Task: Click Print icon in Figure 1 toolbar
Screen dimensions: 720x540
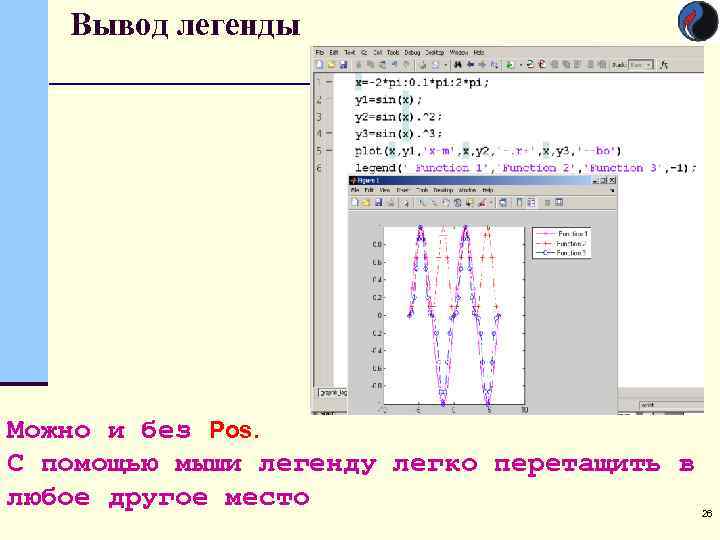Action: click(x=390, y=202)
